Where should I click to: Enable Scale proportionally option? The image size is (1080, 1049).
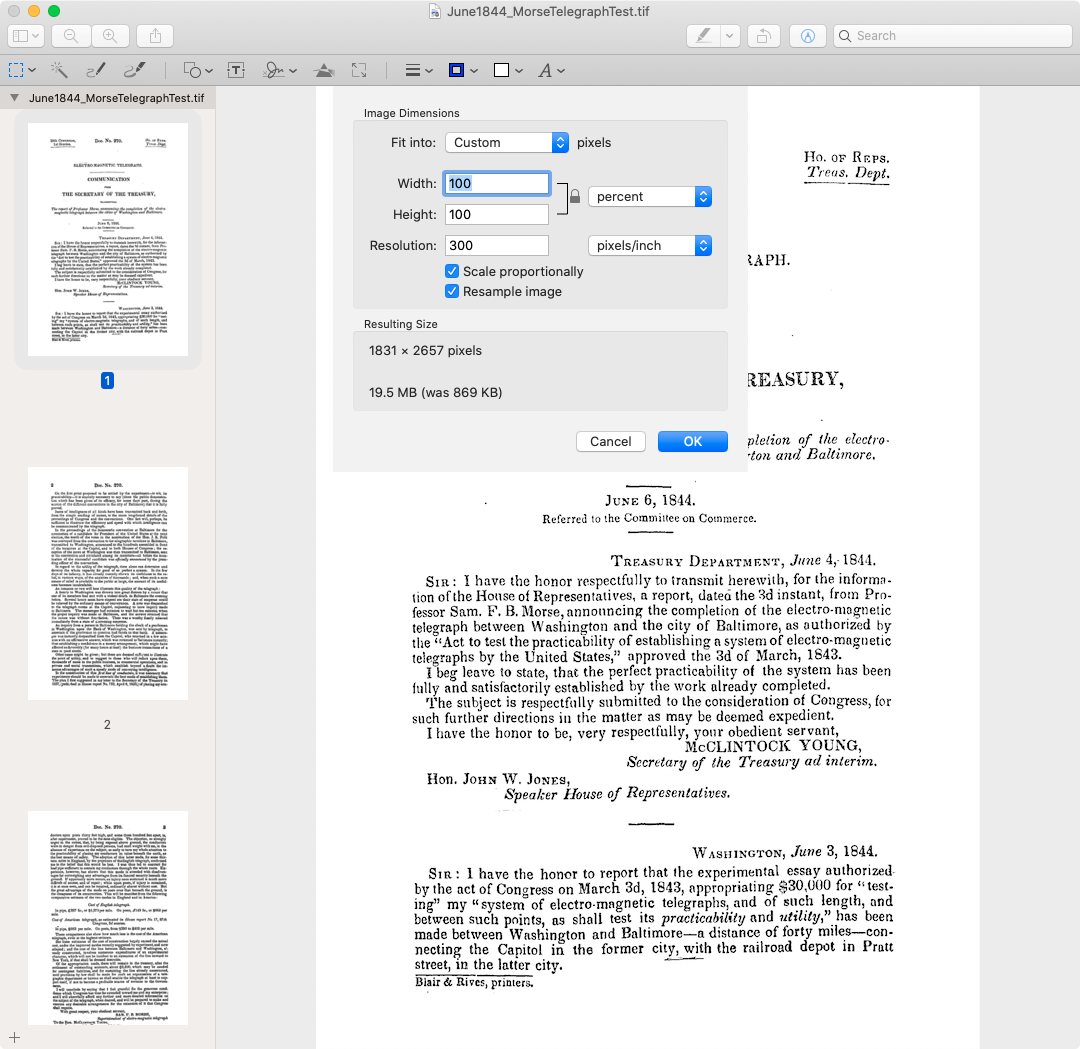[452, 271]
